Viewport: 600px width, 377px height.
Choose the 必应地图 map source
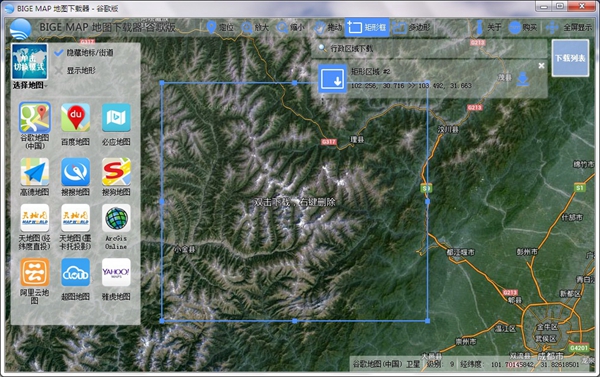tap(116, 124)
